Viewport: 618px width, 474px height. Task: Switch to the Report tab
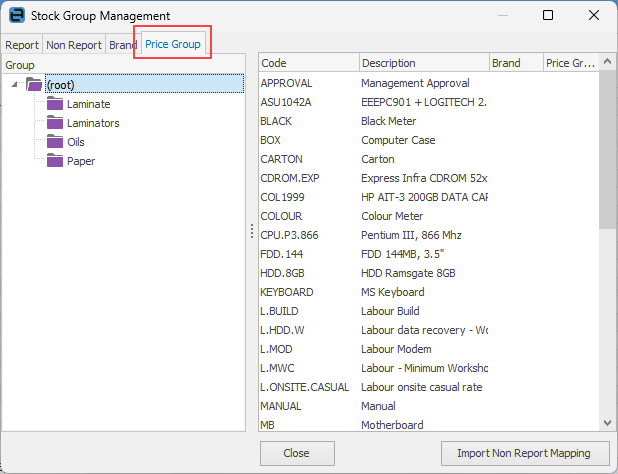click(x=22, y=45)
